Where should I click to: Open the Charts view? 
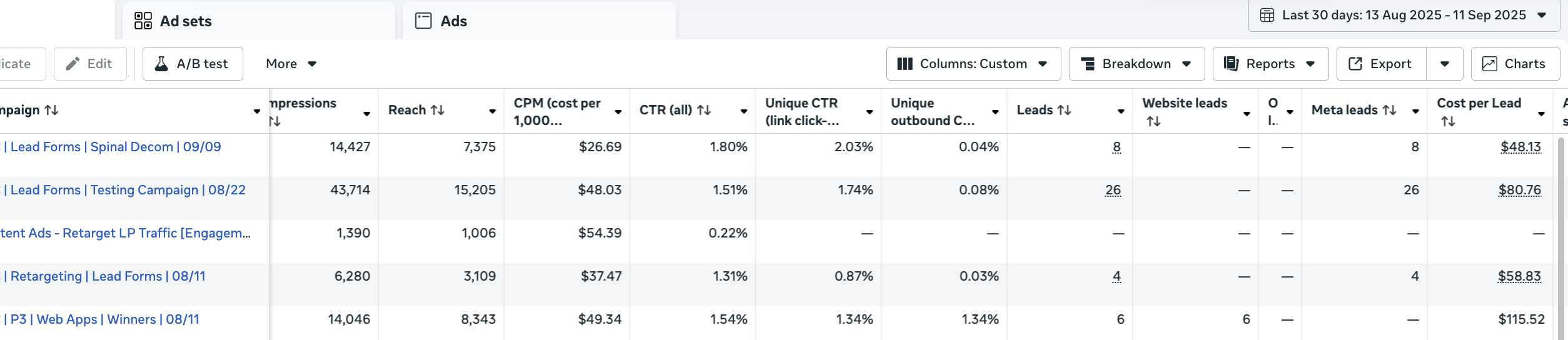(x=1515, y=64)
